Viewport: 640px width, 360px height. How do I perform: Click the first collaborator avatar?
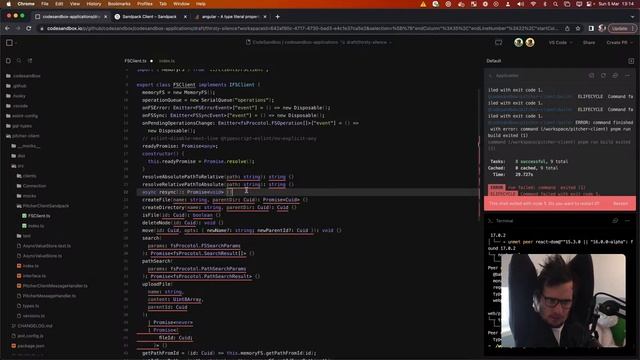coord(518,42)
